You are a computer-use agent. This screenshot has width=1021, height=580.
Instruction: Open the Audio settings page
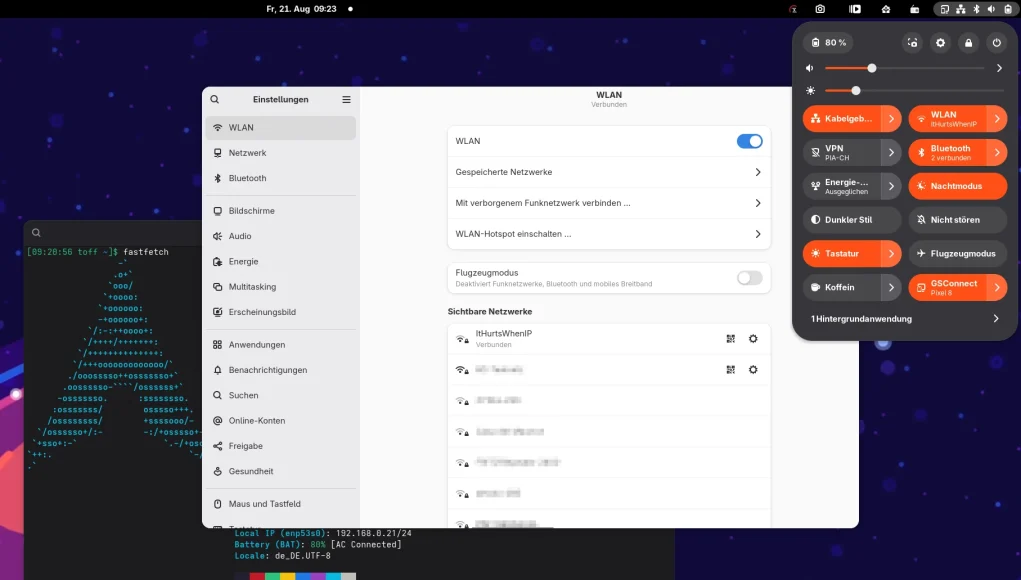coord(281,236)
